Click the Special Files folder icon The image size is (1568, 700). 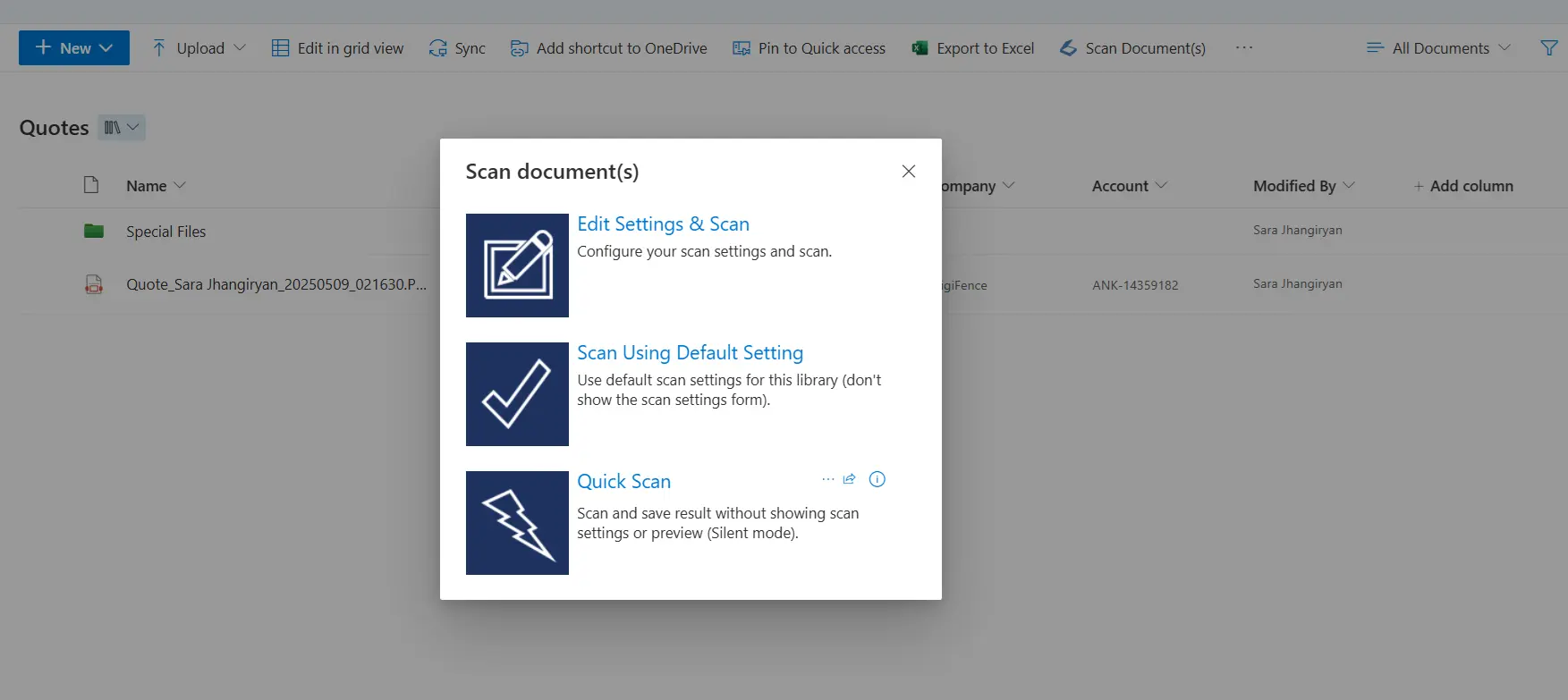[94, 232]
